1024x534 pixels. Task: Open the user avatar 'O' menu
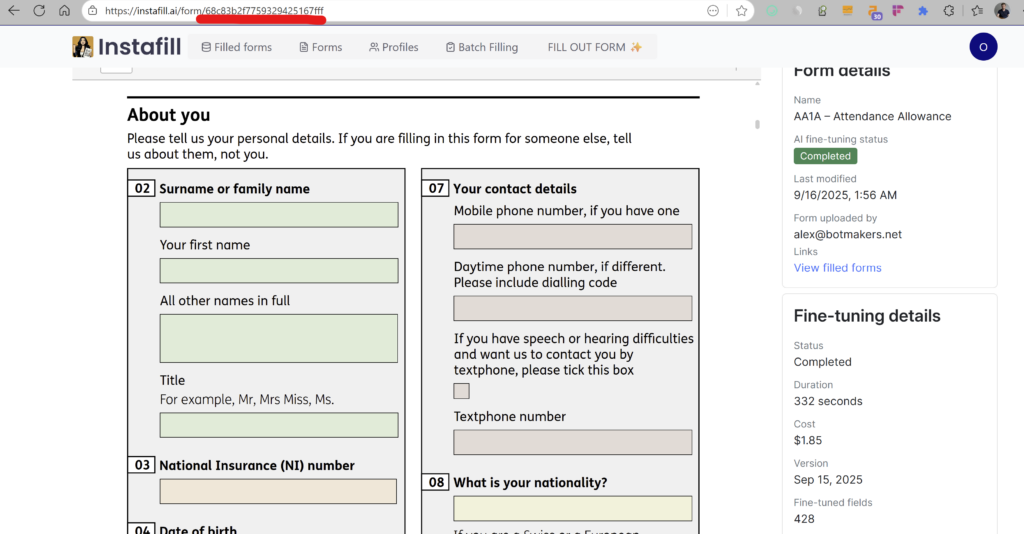pos(983,47)
